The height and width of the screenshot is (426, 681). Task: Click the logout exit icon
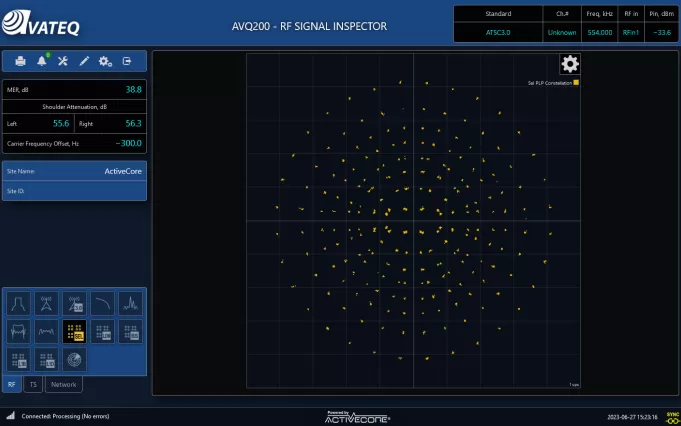point(127,61)
